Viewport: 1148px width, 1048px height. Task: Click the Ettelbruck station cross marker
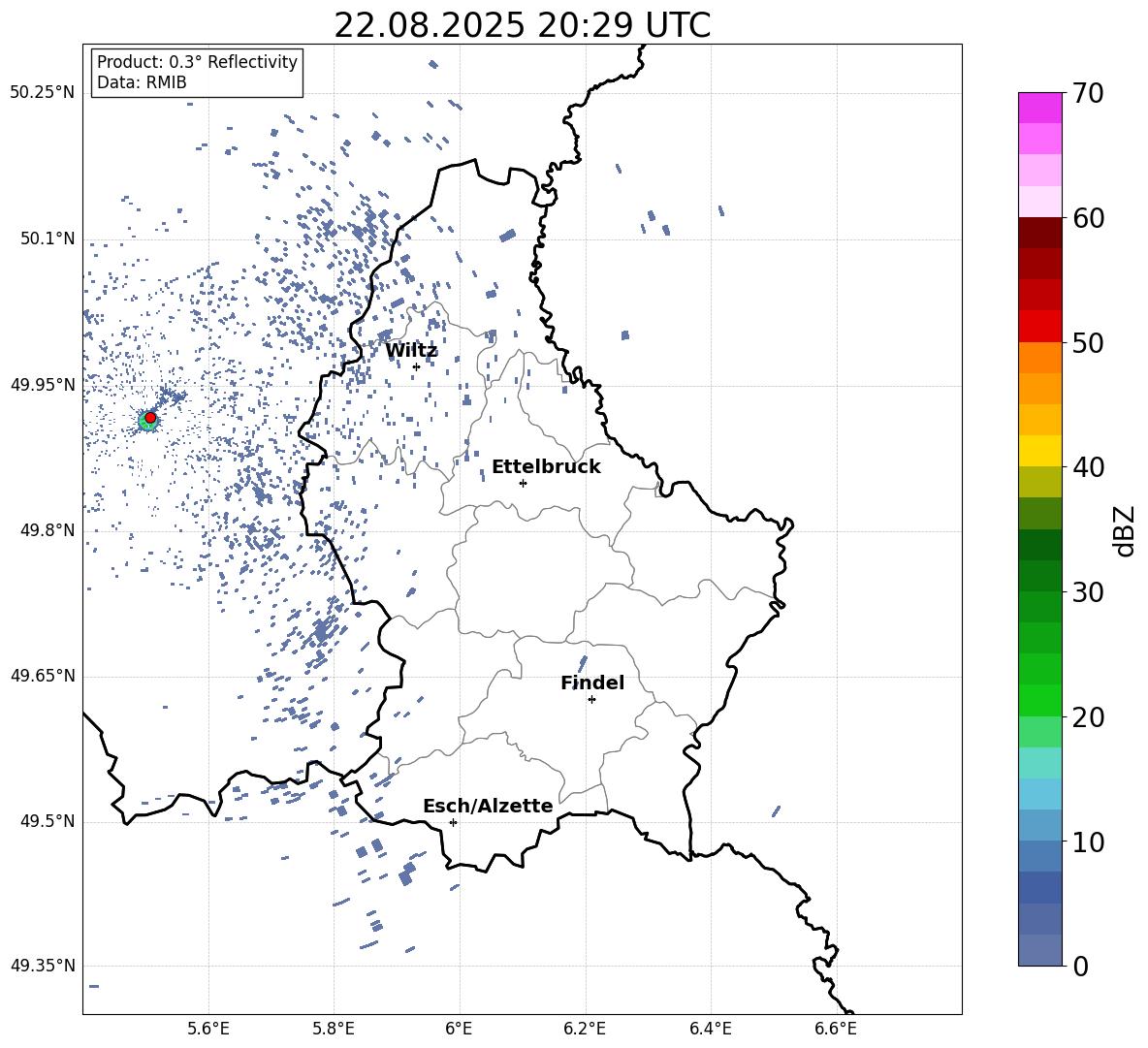(x=523, y=483)
